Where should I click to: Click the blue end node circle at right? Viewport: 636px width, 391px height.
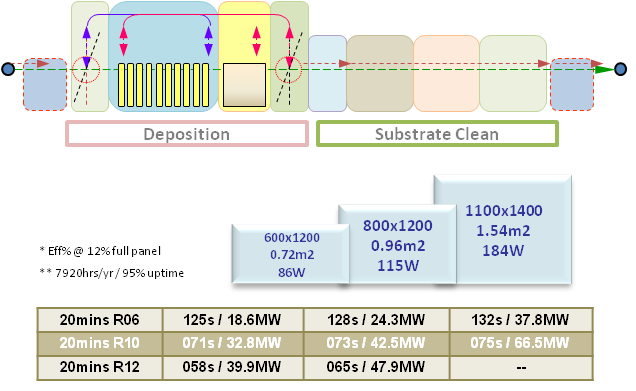(x=620, y=69)
